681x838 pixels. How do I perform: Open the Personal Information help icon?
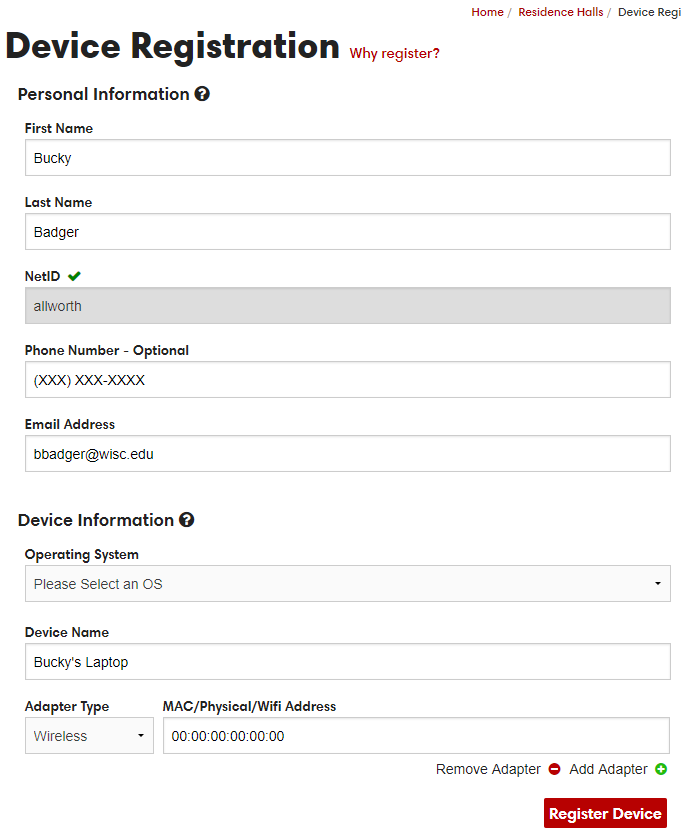point(202,94)
